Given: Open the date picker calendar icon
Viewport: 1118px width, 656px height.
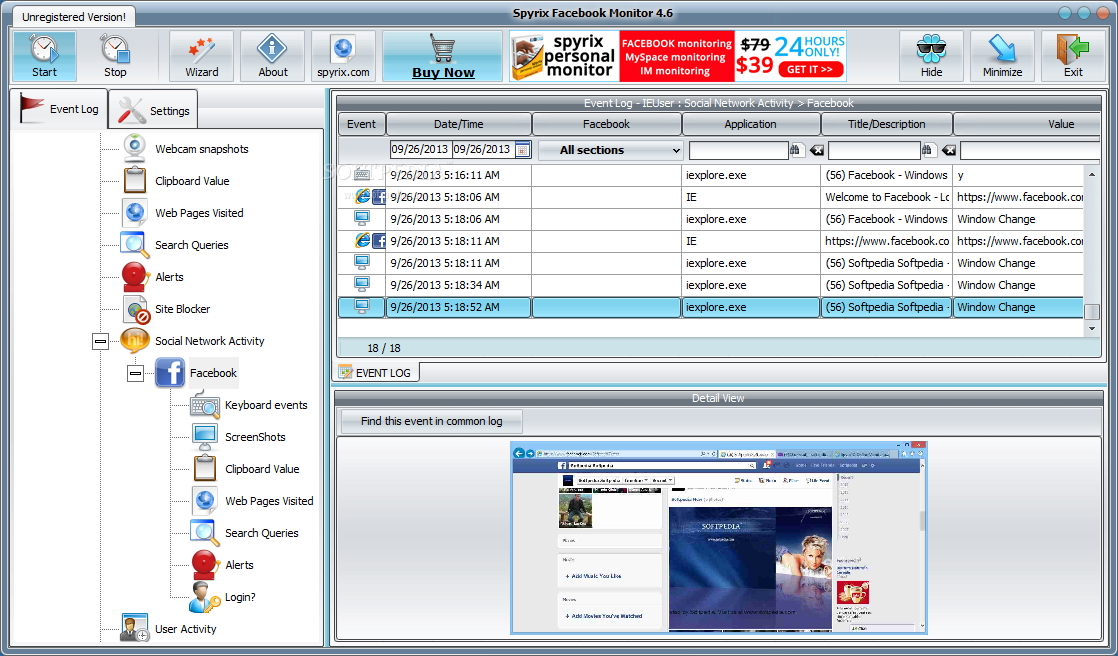Looking at the screenshot, I should pyautogui.click(x=522, y=150).
